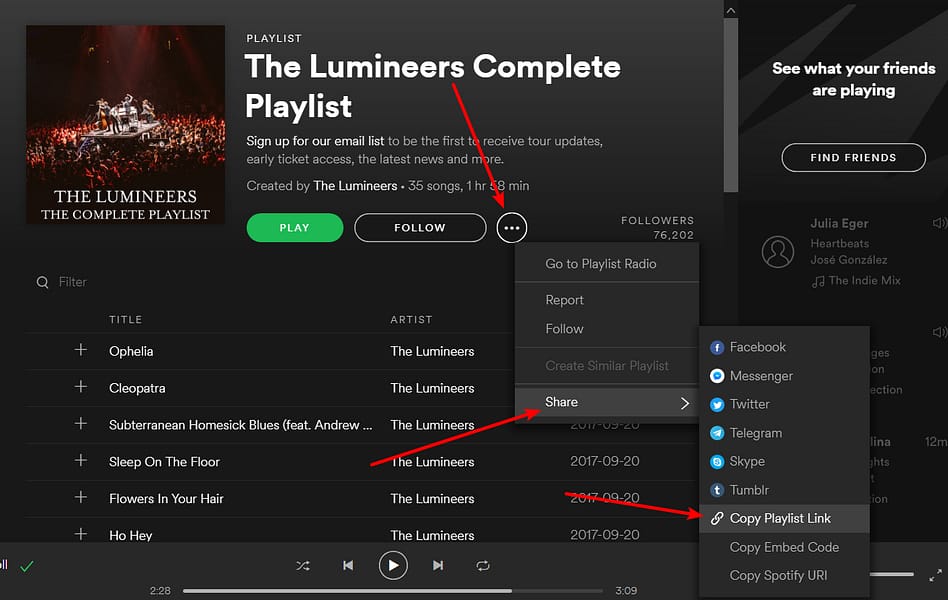
Task: Add Ophelia to library with plus icon
Action: pyautogui.click(x=81, y=351)
